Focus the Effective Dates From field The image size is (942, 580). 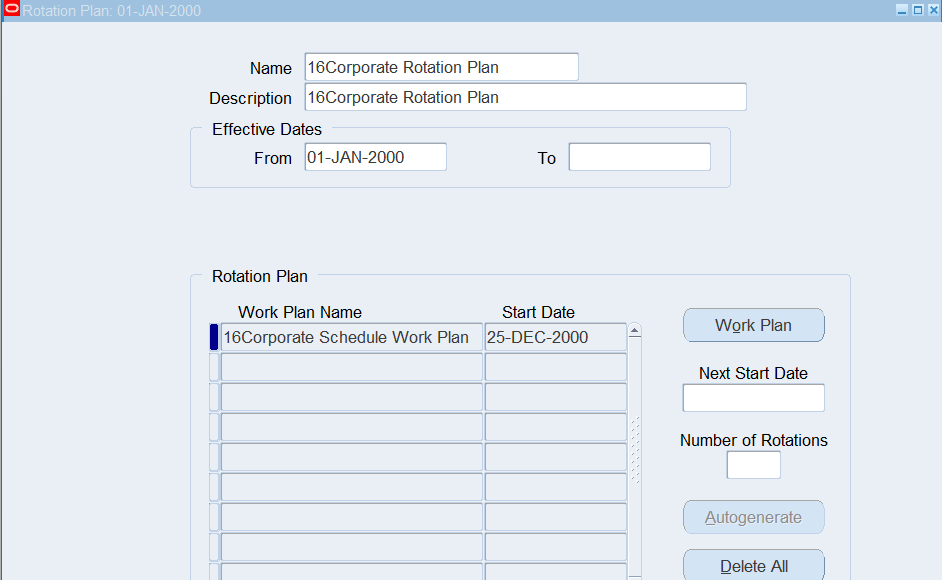click(375, 158)
